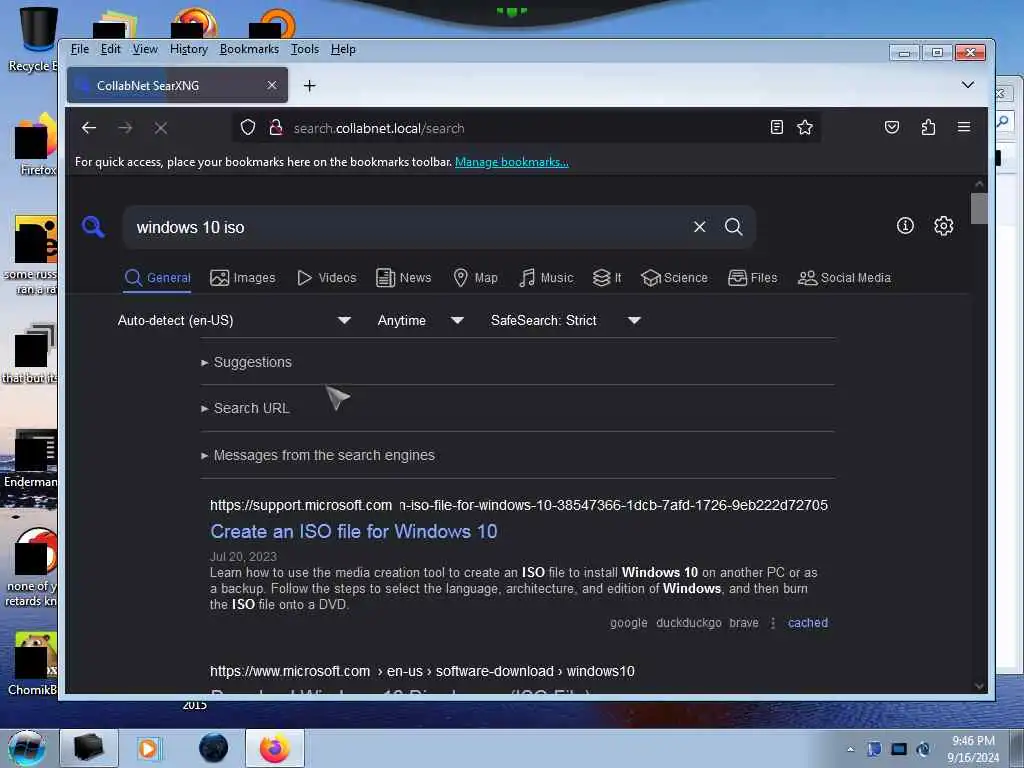1024x768 pixels.
Task: Click the Firefox taskbar button
Action: pyautogui.click(x=275, y=748)
